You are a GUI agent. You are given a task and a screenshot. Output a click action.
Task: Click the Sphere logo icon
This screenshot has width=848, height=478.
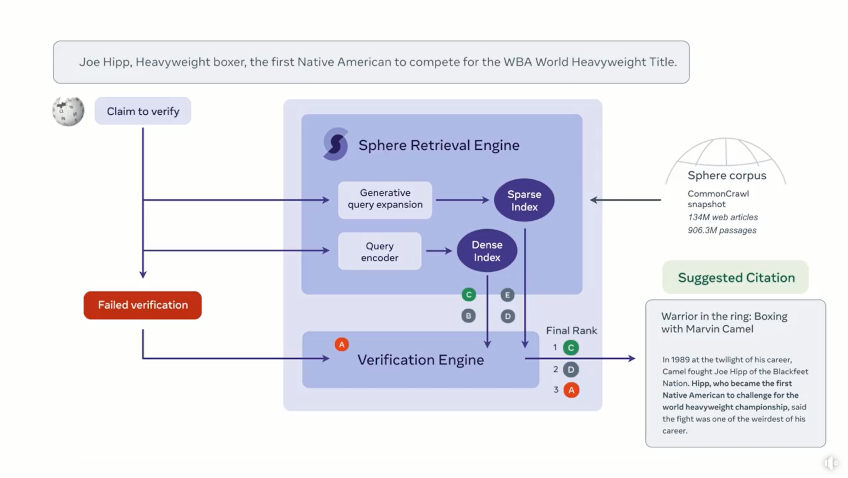point(335,144)
